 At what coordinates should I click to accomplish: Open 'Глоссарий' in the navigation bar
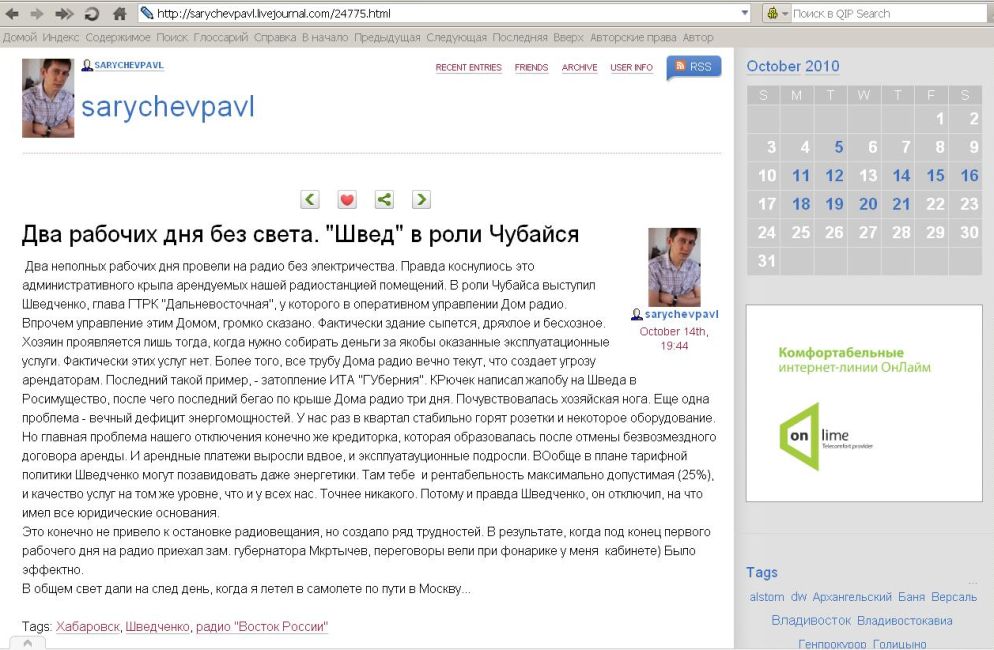(220, 38)
